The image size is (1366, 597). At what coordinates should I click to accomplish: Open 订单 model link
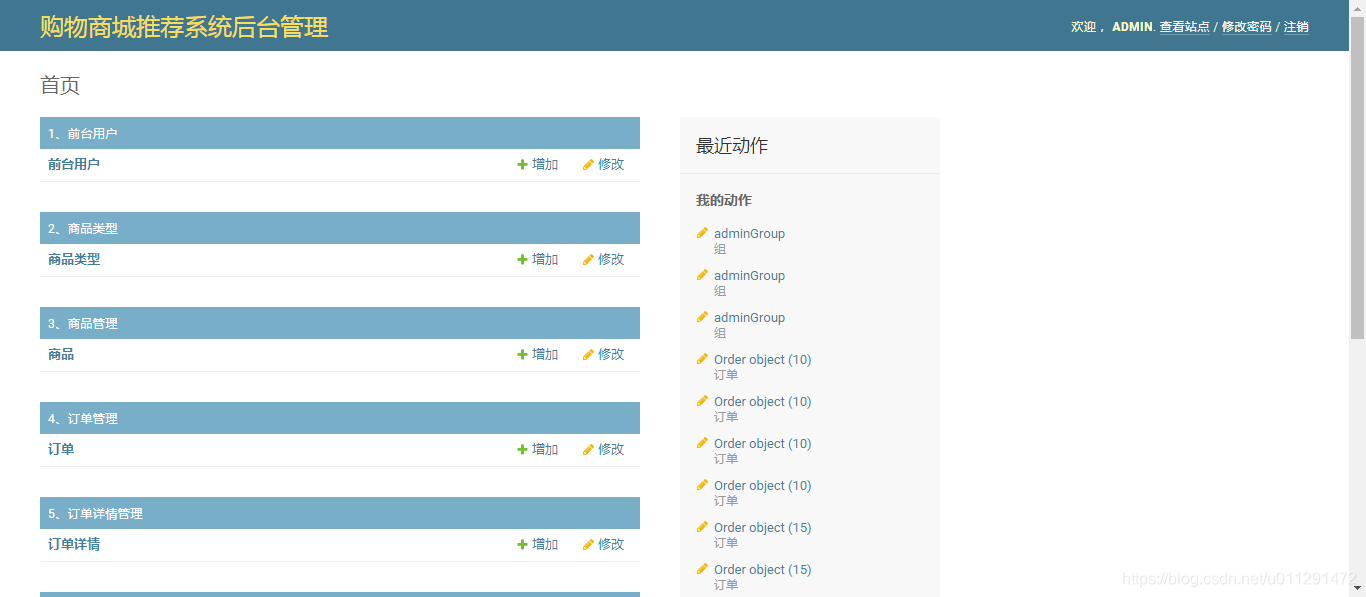pyautogui.click(x=61, y=449)
